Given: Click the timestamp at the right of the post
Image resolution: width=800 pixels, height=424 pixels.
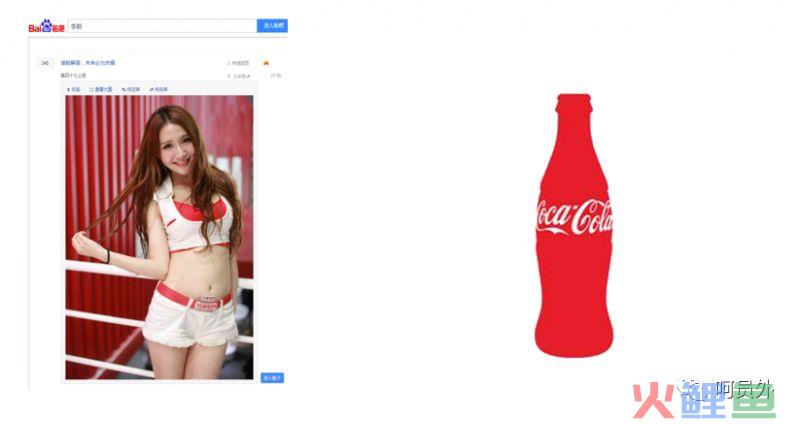Looking at the screenshot, I should click(276, 76).
